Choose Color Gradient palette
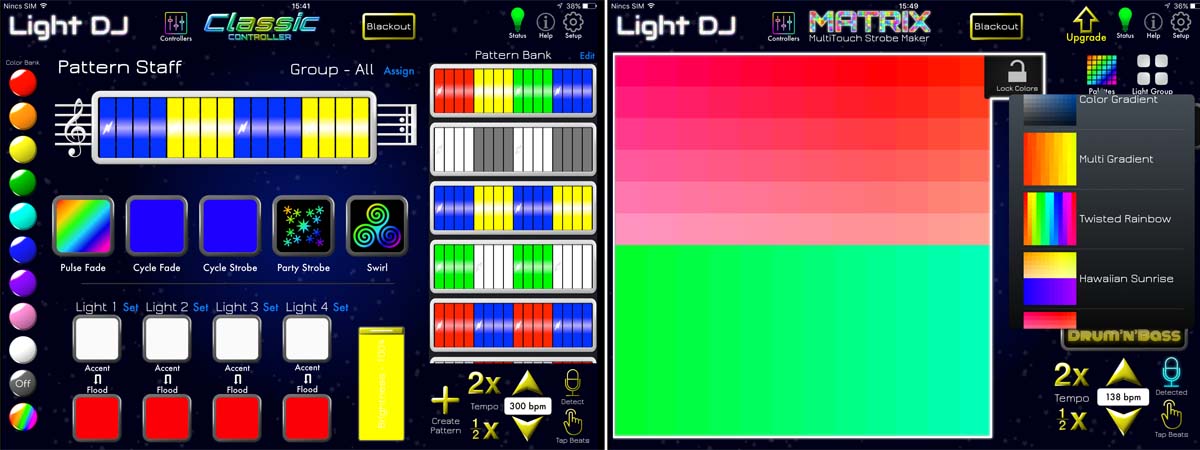 coord(1103,108)
